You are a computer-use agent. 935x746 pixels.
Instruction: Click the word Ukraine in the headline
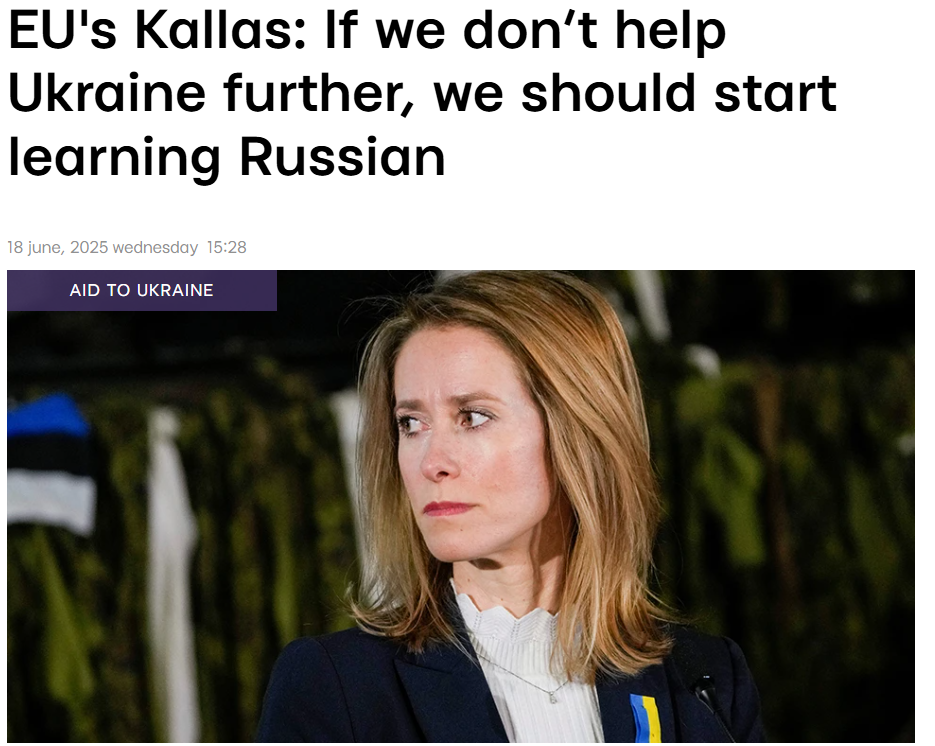[107, 94]
